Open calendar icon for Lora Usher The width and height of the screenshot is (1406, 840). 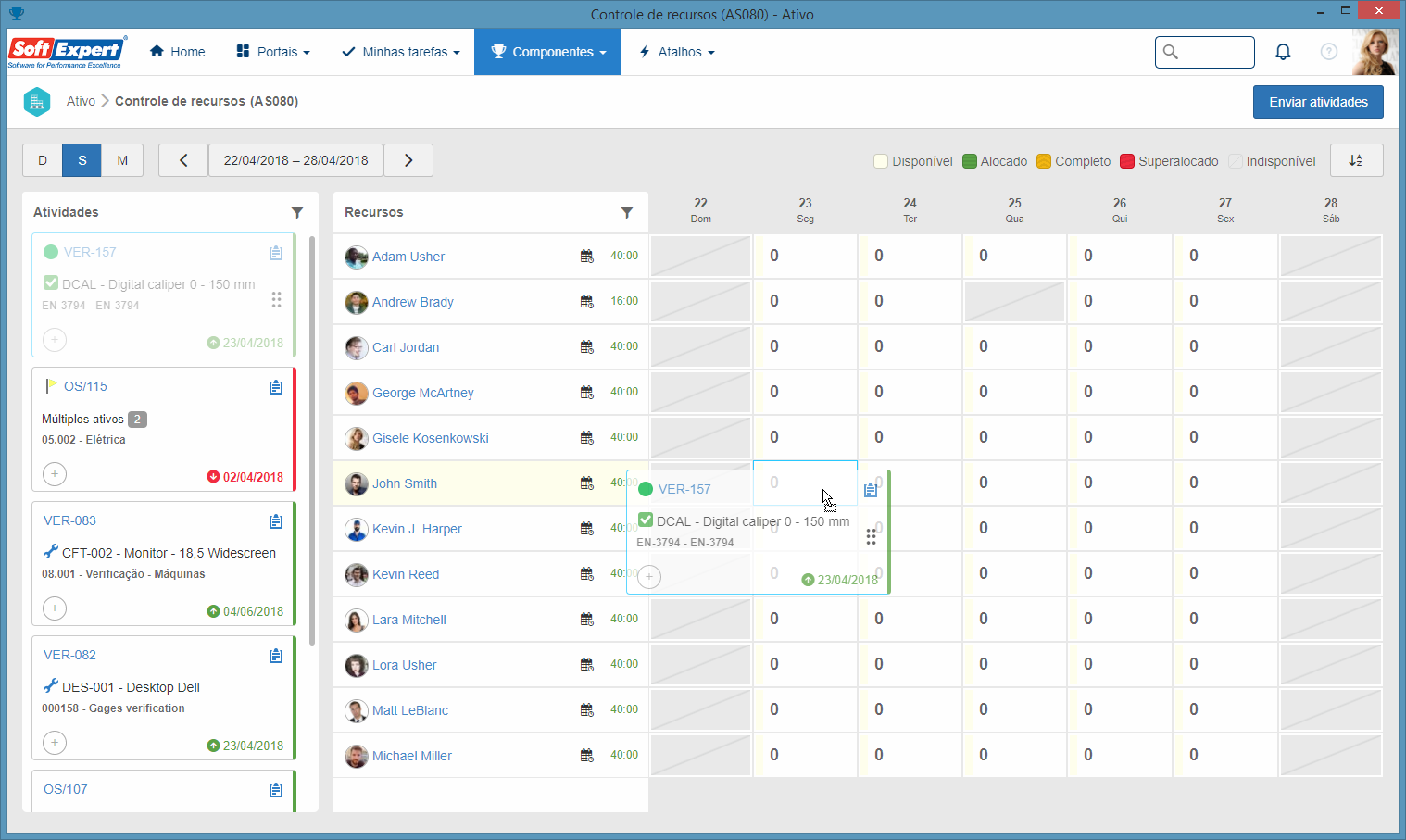[587, 665]
